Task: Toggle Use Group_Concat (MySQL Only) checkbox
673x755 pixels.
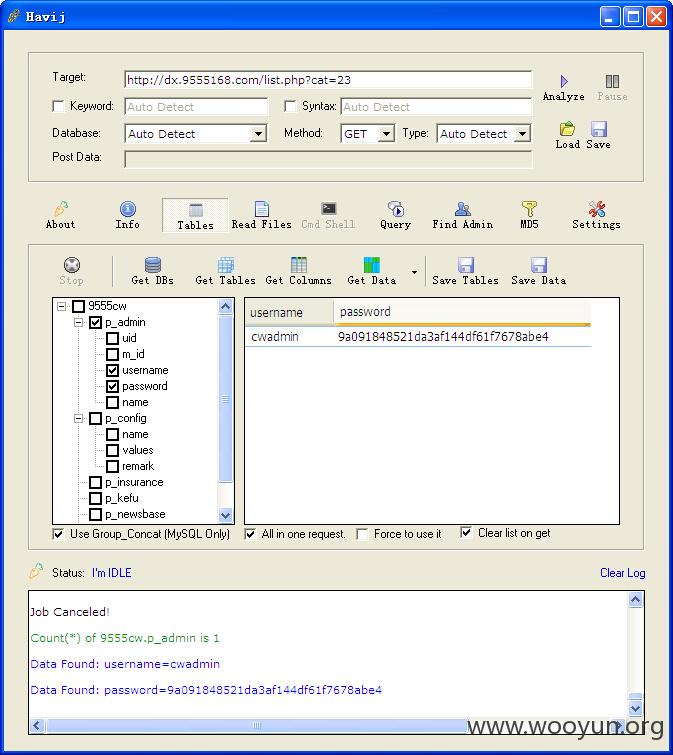Action: tap(58, 534)
